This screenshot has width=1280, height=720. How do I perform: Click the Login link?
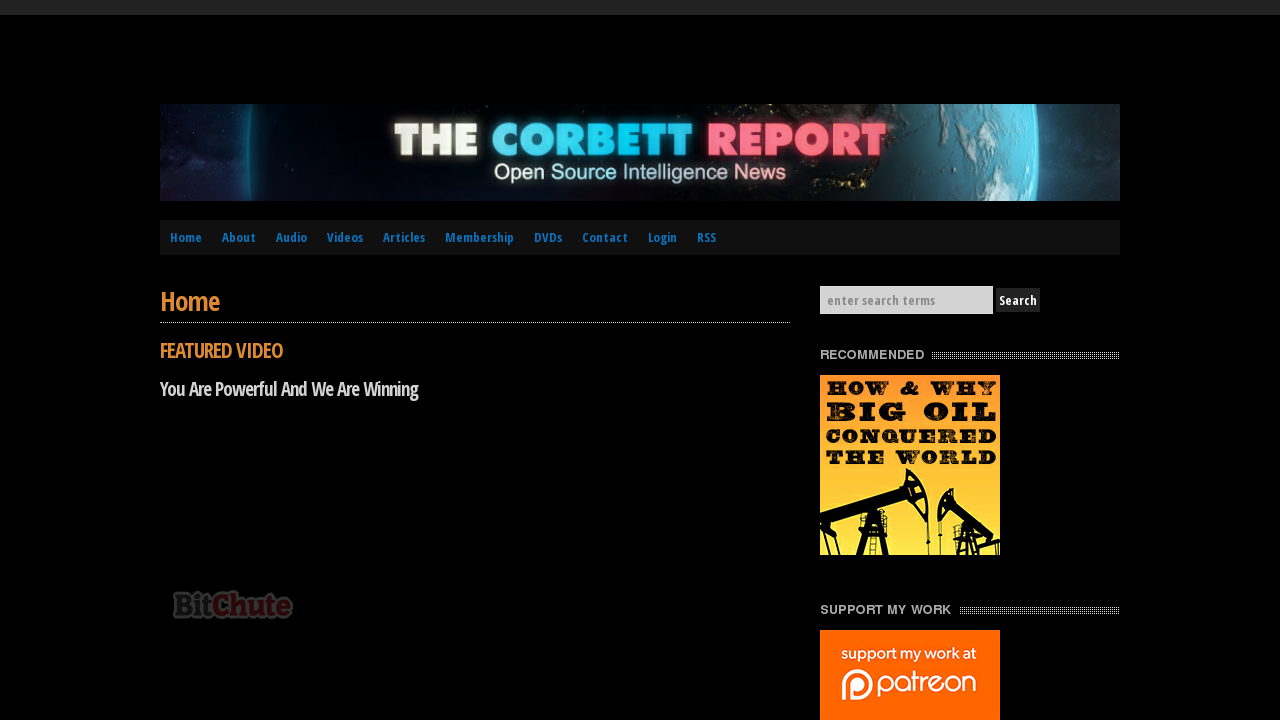click(662, 237)
